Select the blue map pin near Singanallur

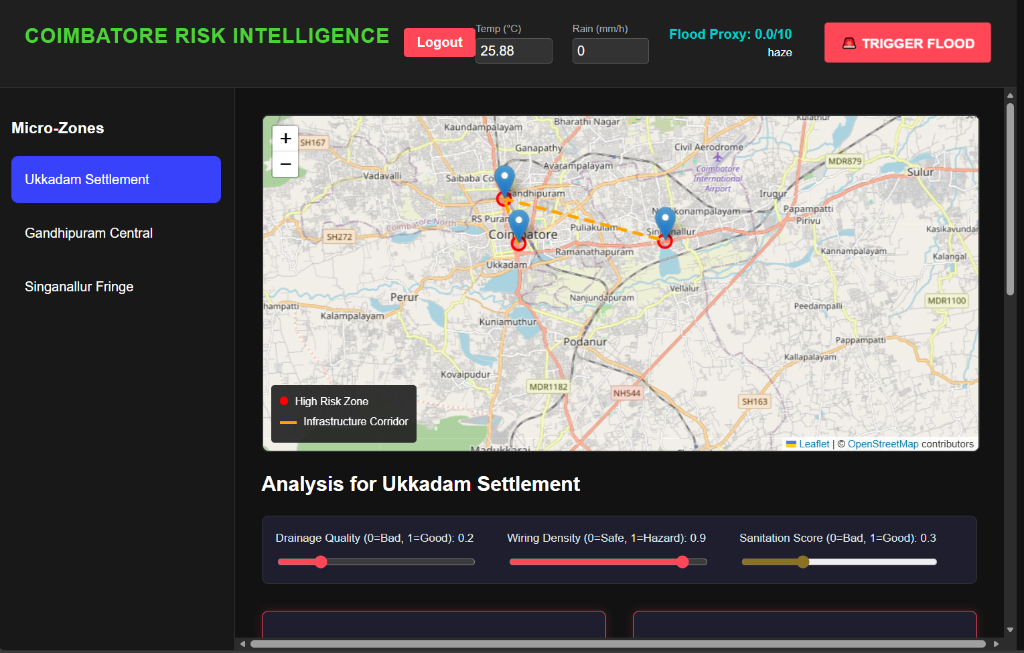664,216
